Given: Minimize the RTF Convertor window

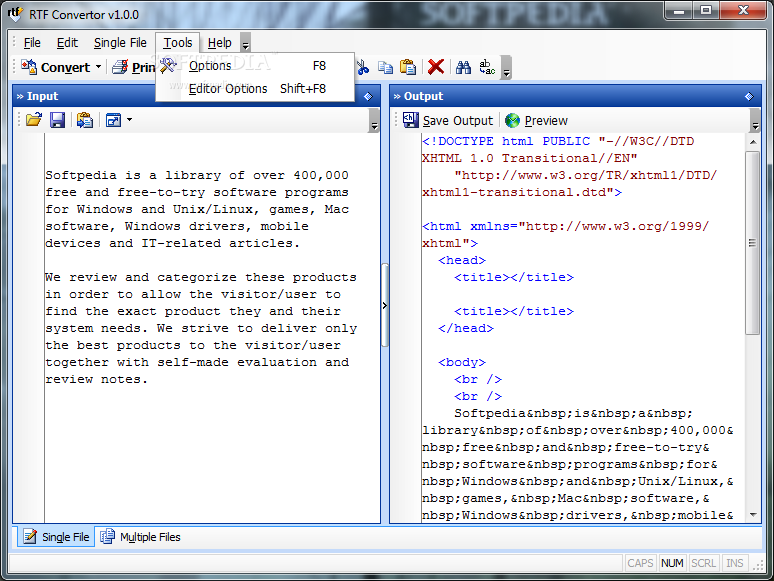Looking at the screenshot, I should pos(679,11).
